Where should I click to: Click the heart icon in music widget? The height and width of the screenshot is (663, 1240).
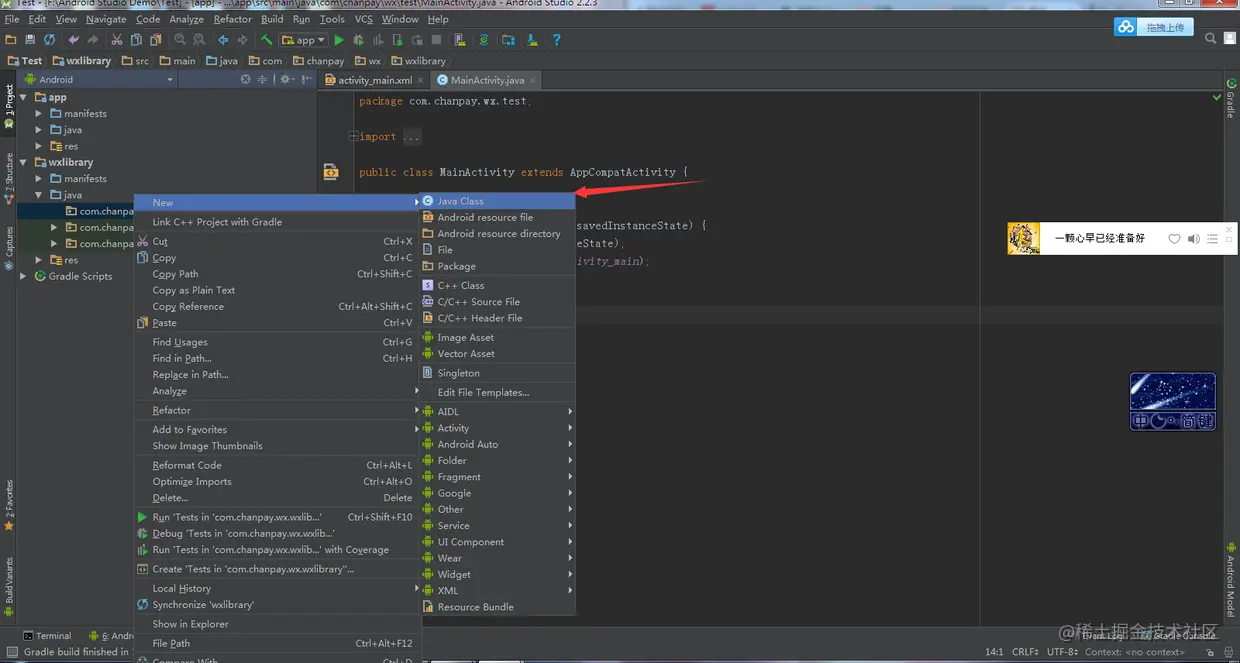(1175, 239)
